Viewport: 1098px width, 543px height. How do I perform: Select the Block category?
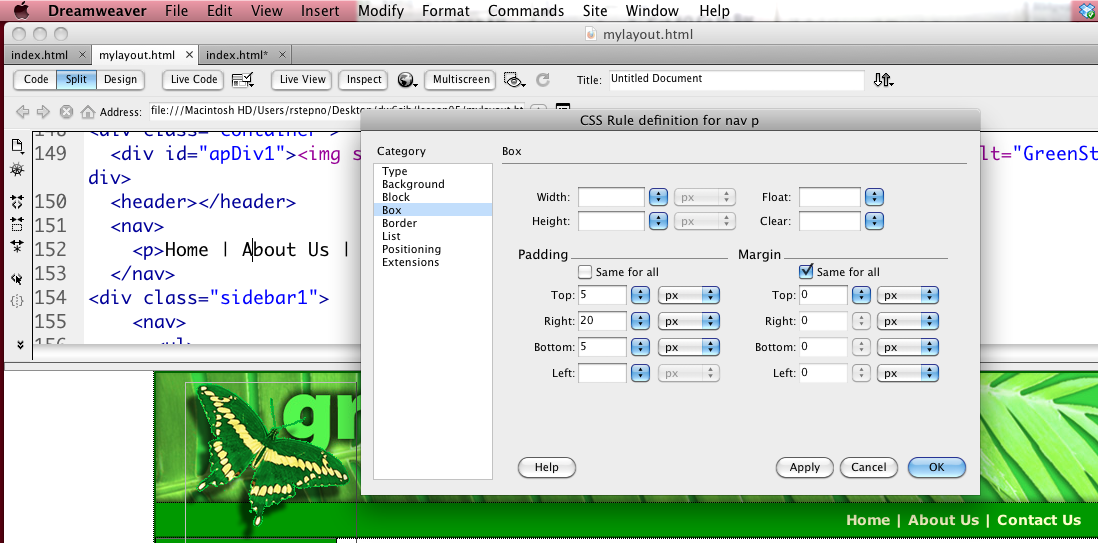[x=396, y=197]
